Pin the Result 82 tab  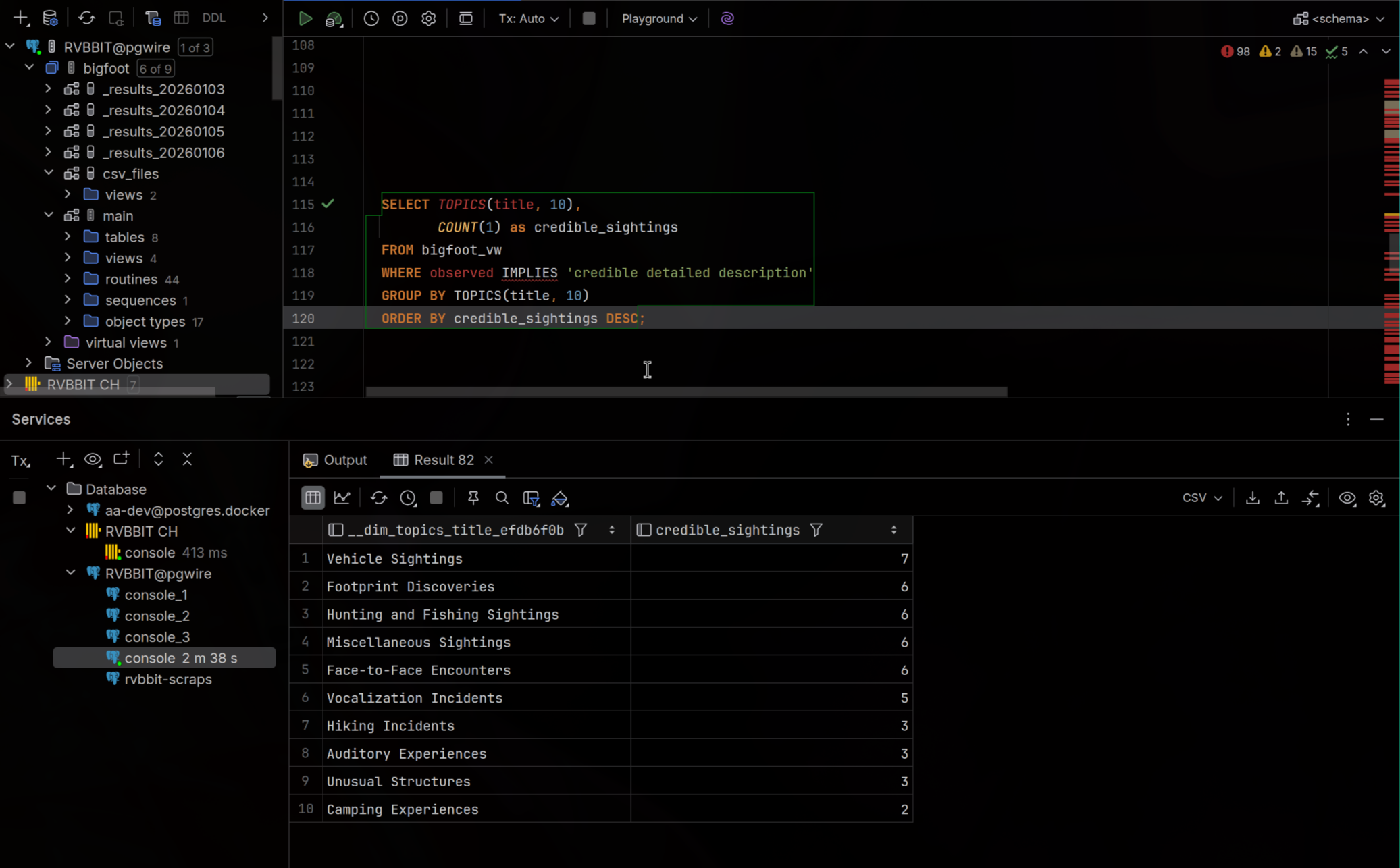click(x=473, y=498)
